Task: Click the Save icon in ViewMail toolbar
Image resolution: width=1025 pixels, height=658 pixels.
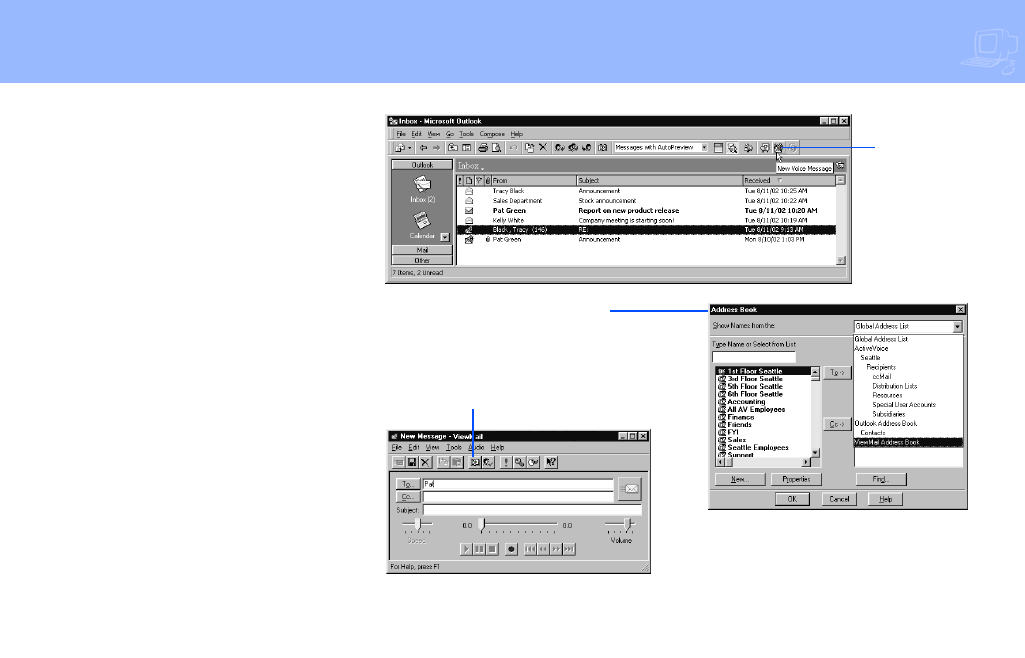Action: pyautogui.click(x=412, y=463)
